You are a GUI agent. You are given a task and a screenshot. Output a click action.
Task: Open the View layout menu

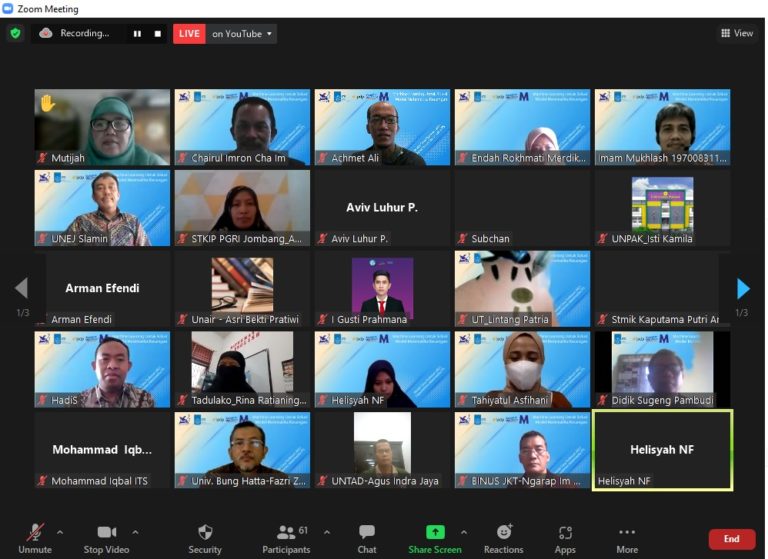coord(737,33)
